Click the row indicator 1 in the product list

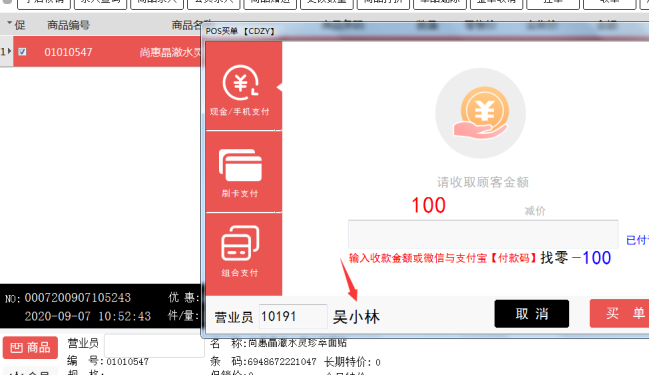coord(6,51)
